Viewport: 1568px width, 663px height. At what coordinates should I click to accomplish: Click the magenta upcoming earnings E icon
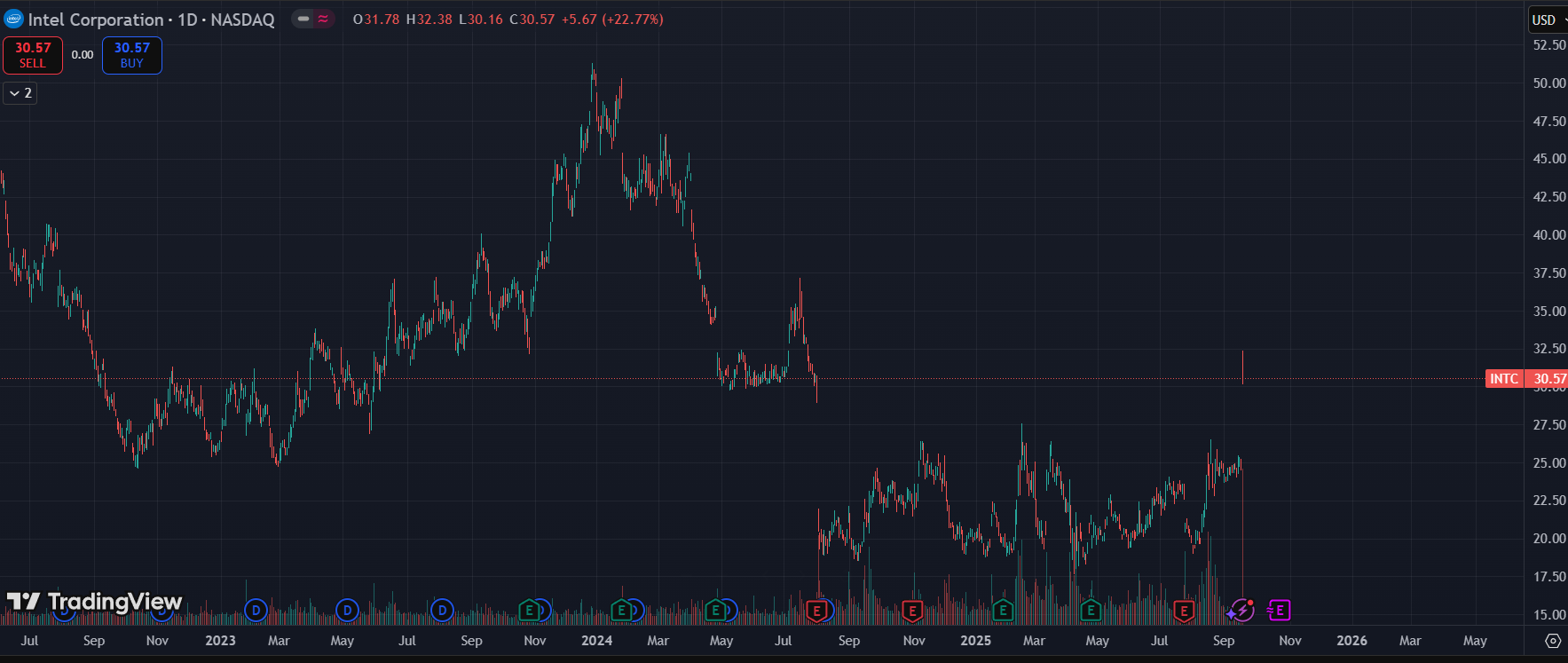[1279, 611]
